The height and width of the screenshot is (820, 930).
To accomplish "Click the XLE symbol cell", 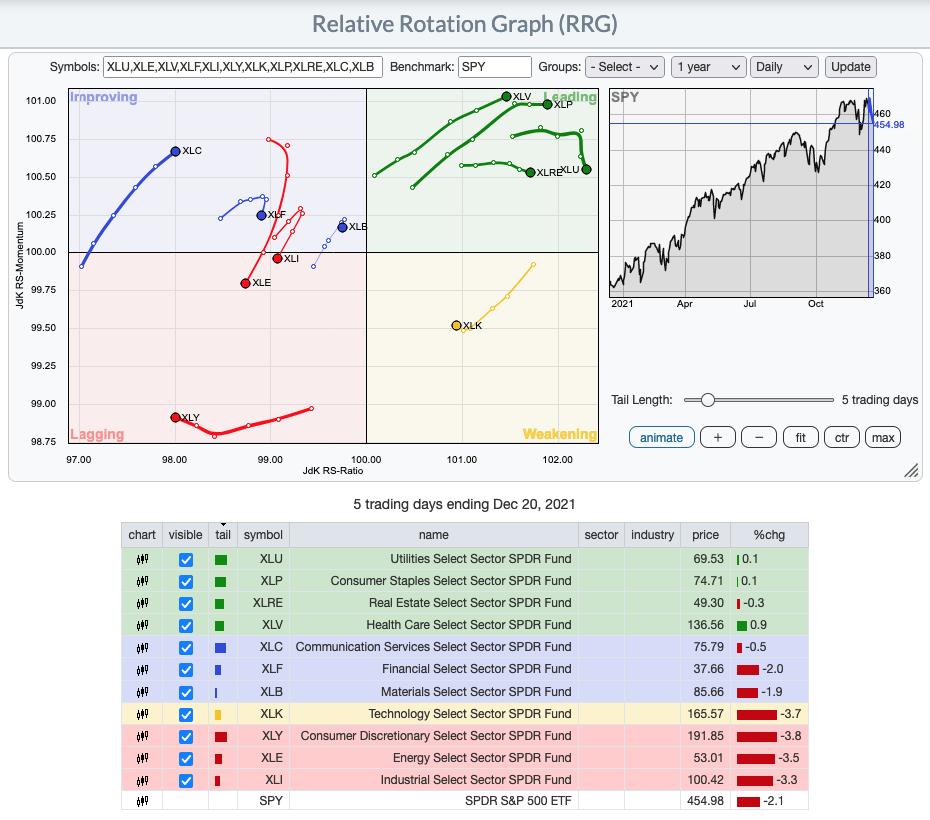I will click(263, 758).
